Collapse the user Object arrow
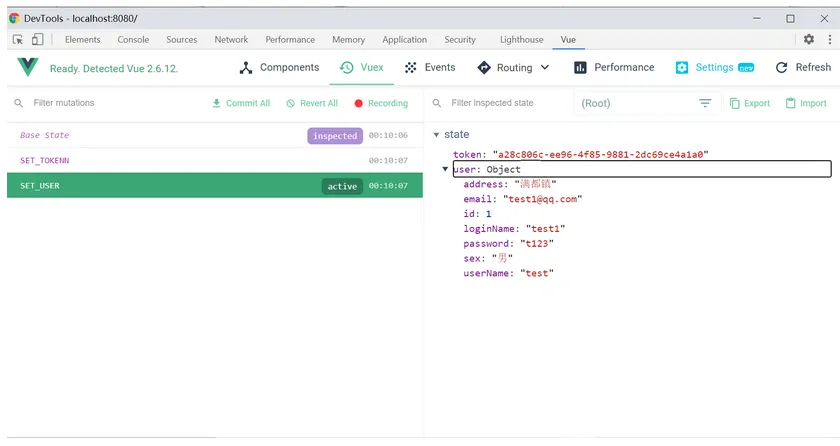 pyautogui.click(x=445, y=169)
